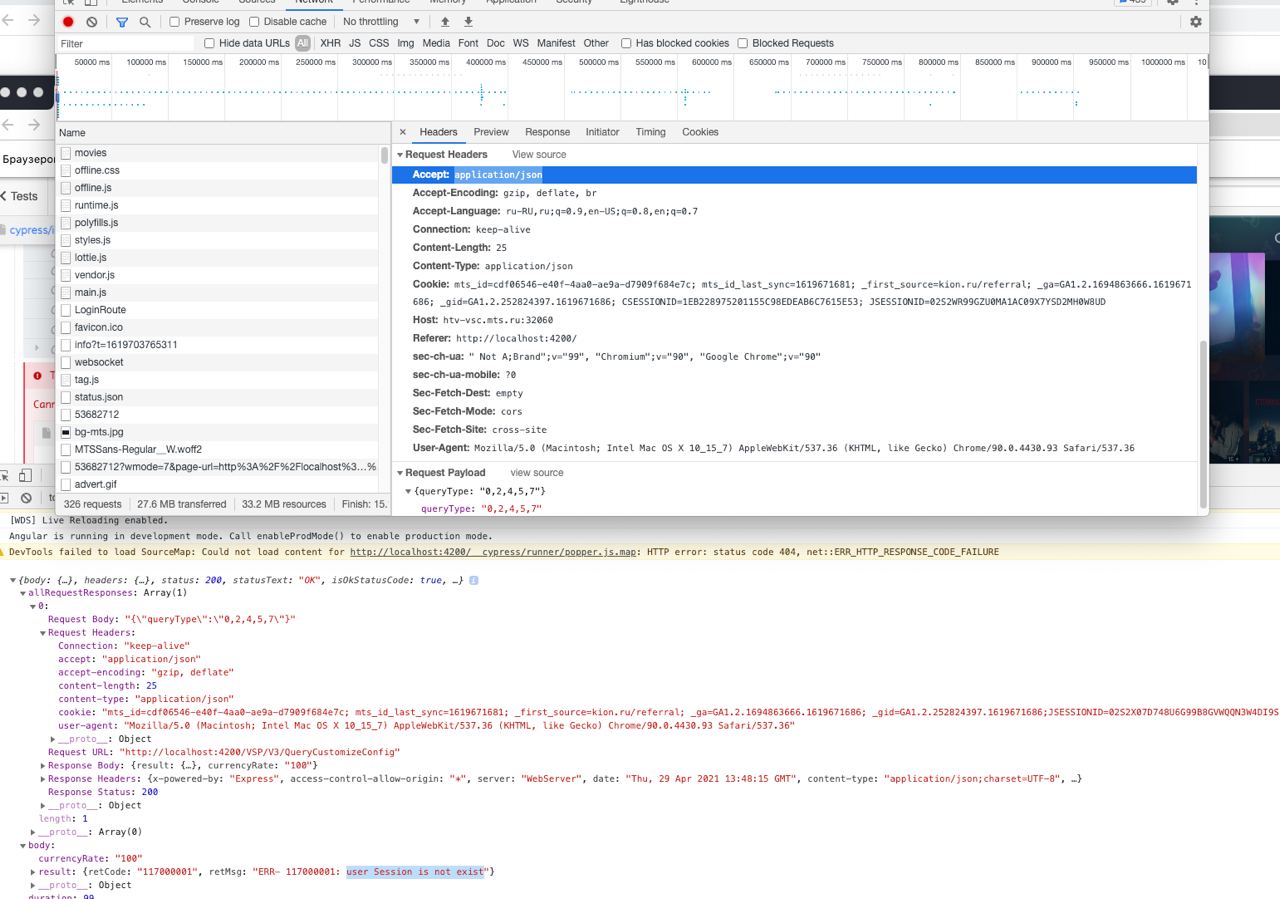Viewport: 1280px width, 899px height.
Task: Select the websocket request row
Action: click(218, 362)
